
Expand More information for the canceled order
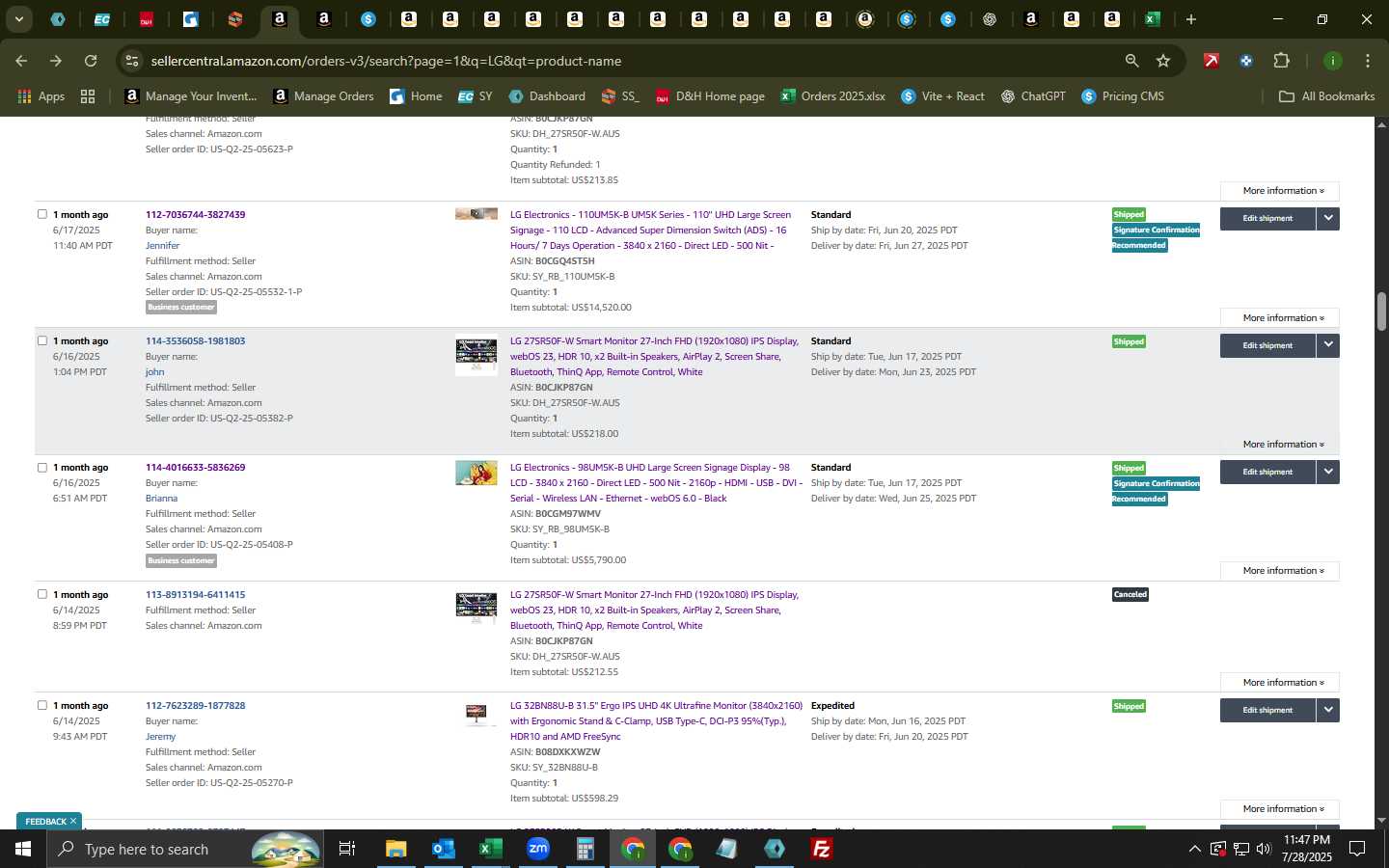[x=1280, y=682]
